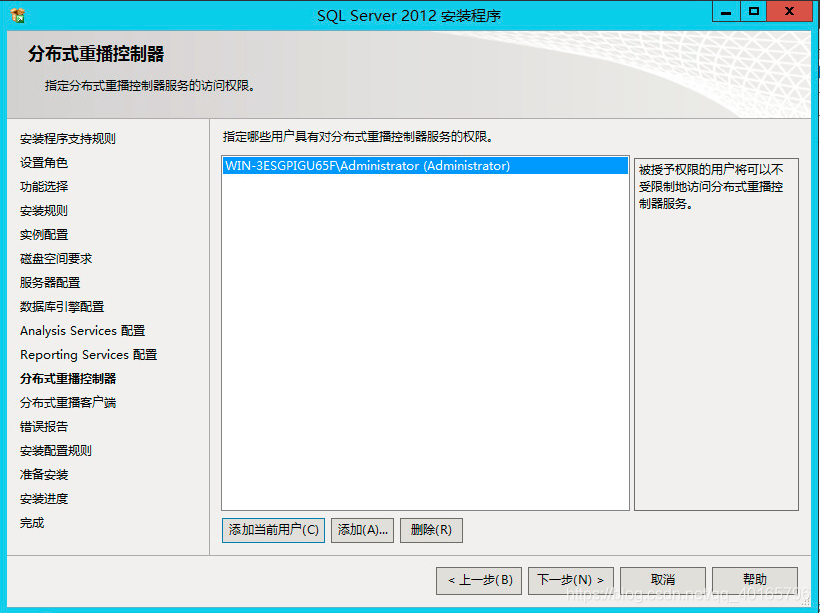Proceed with 下一步(N) > button
This screenshot has width=820, height=613.
571,581
